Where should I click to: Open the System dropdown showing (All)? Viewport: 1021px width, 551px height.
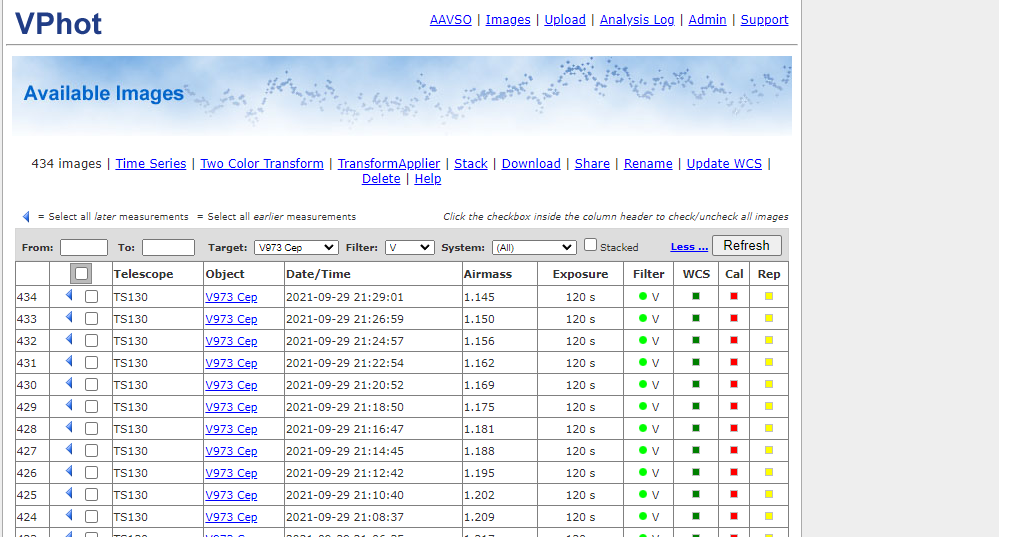tap(534, 247)
